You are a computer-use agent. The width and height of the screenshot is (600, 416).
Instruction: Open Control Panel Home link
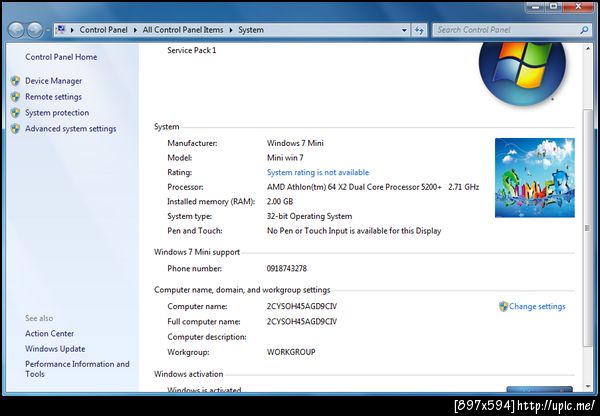tap(61, 57)
